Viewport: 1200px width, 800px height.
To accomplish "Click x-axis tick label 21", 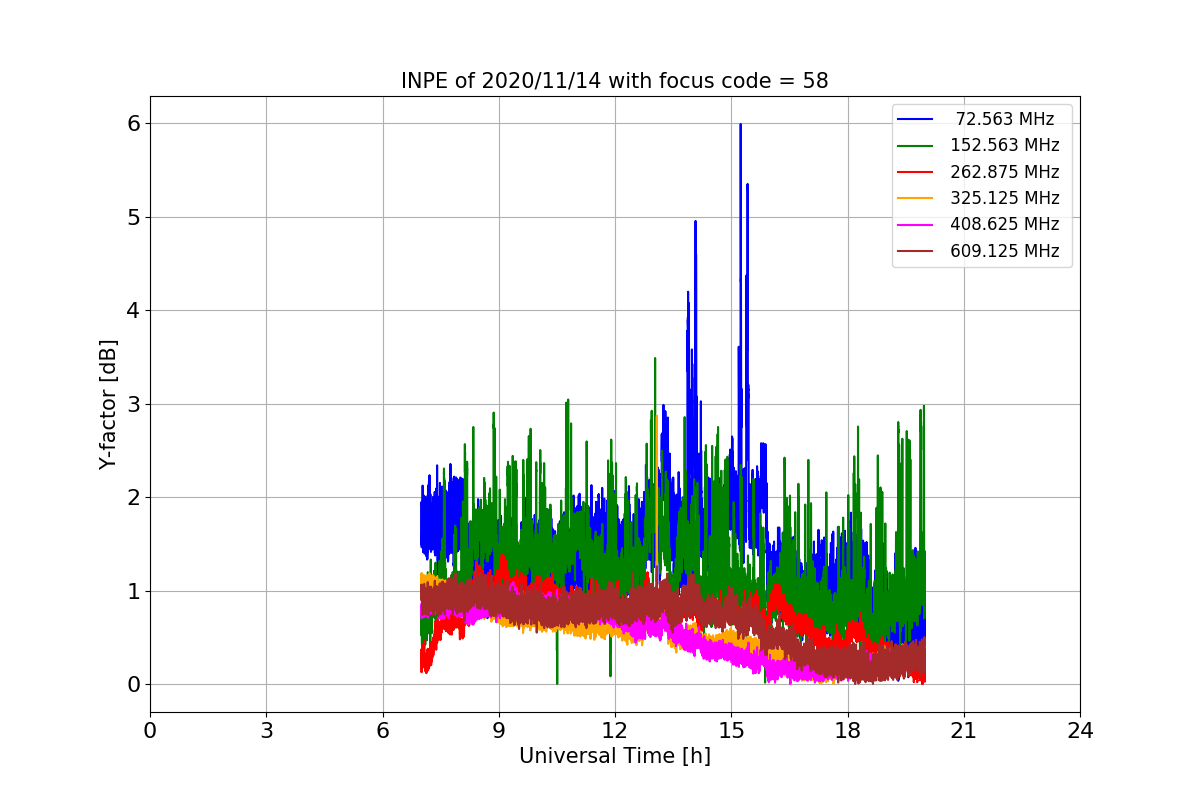I will pyautogui.click(x=963, y=731).
